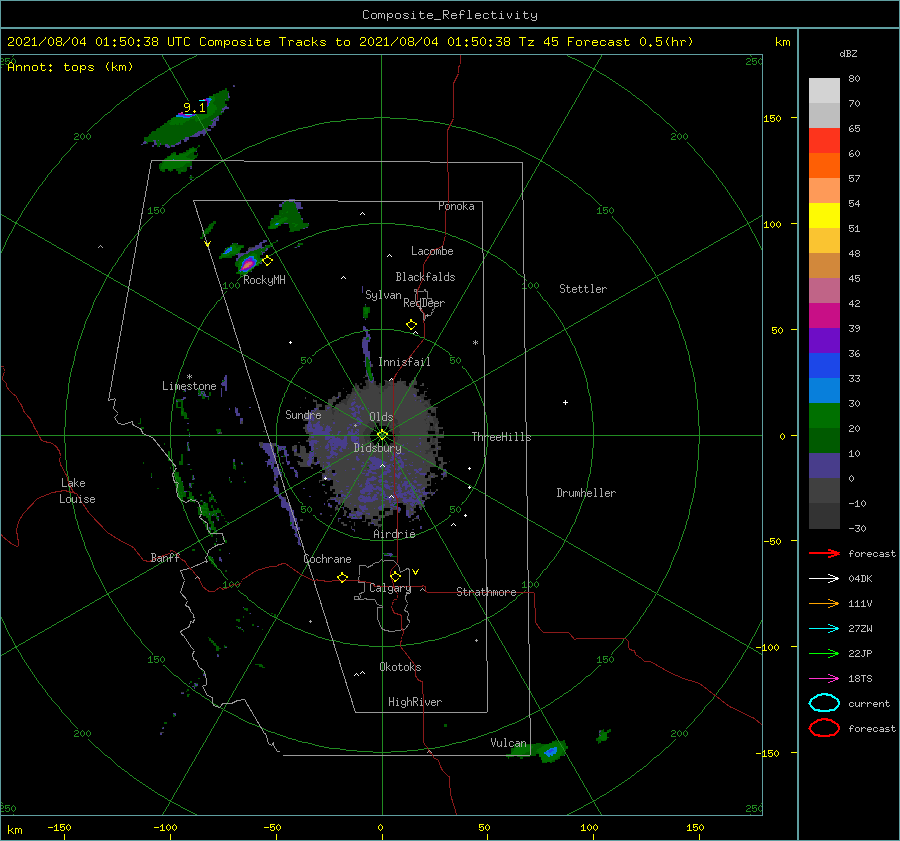This screenshot has width=900, height=841.
Task: Click the HighRiver label
Action: (415, 702)
